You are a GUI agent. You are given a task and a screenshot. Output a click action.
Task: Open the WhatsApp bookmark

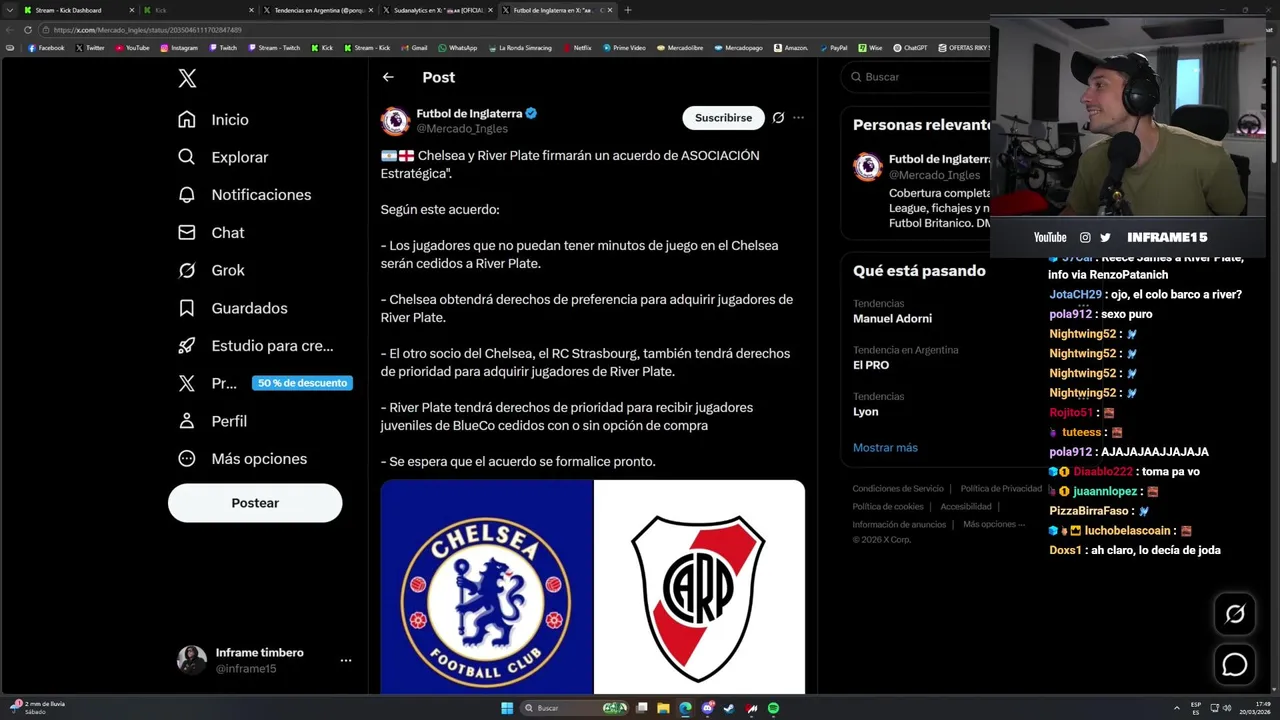point(458,48)
